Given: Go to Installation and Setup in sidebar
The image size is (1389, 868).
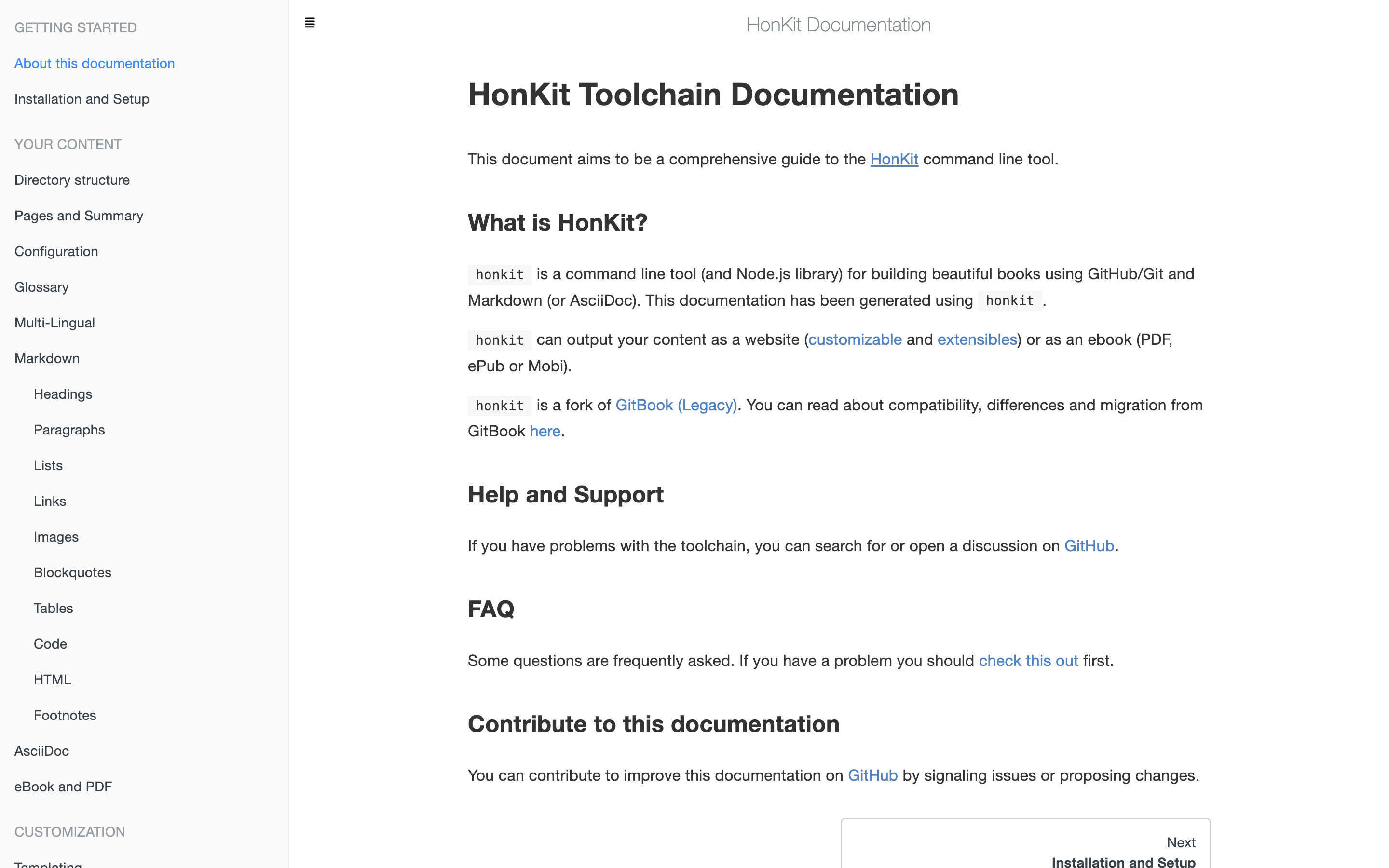Looking at the screenshot, I should (82, 99).
